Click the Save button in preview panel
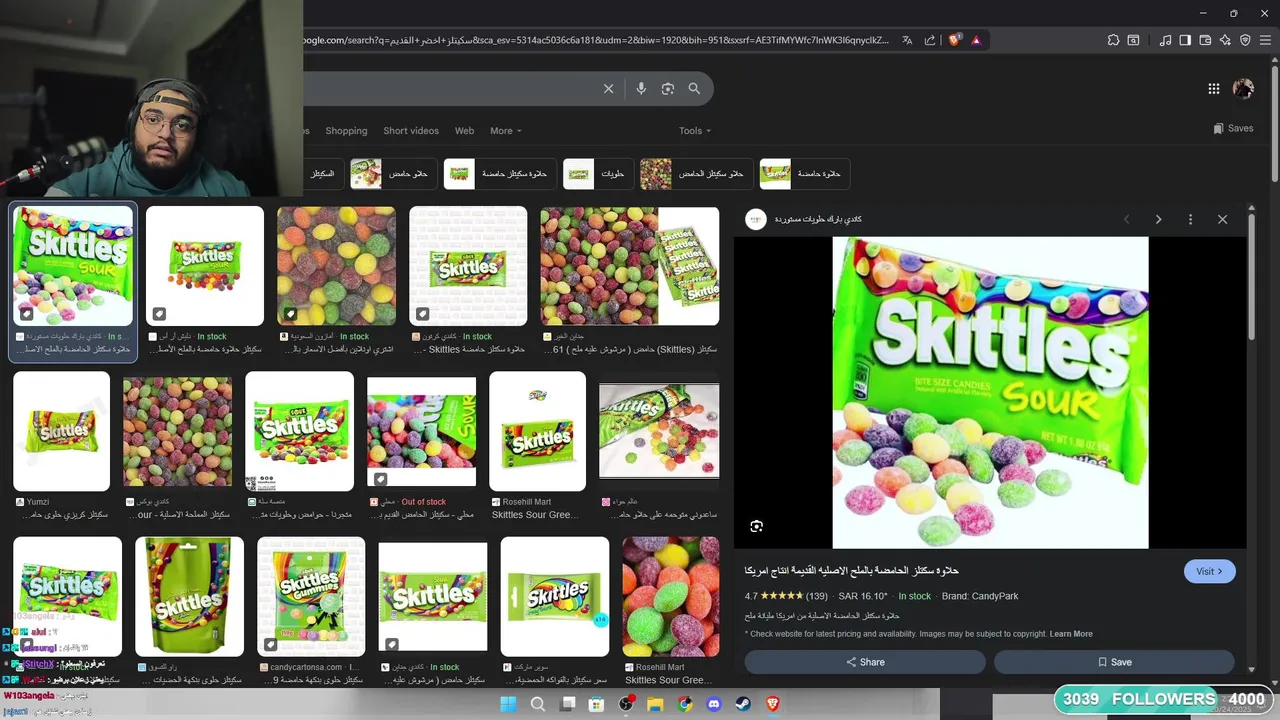The width and height of the screenshot is (1280, 720). pos(1114,662)
